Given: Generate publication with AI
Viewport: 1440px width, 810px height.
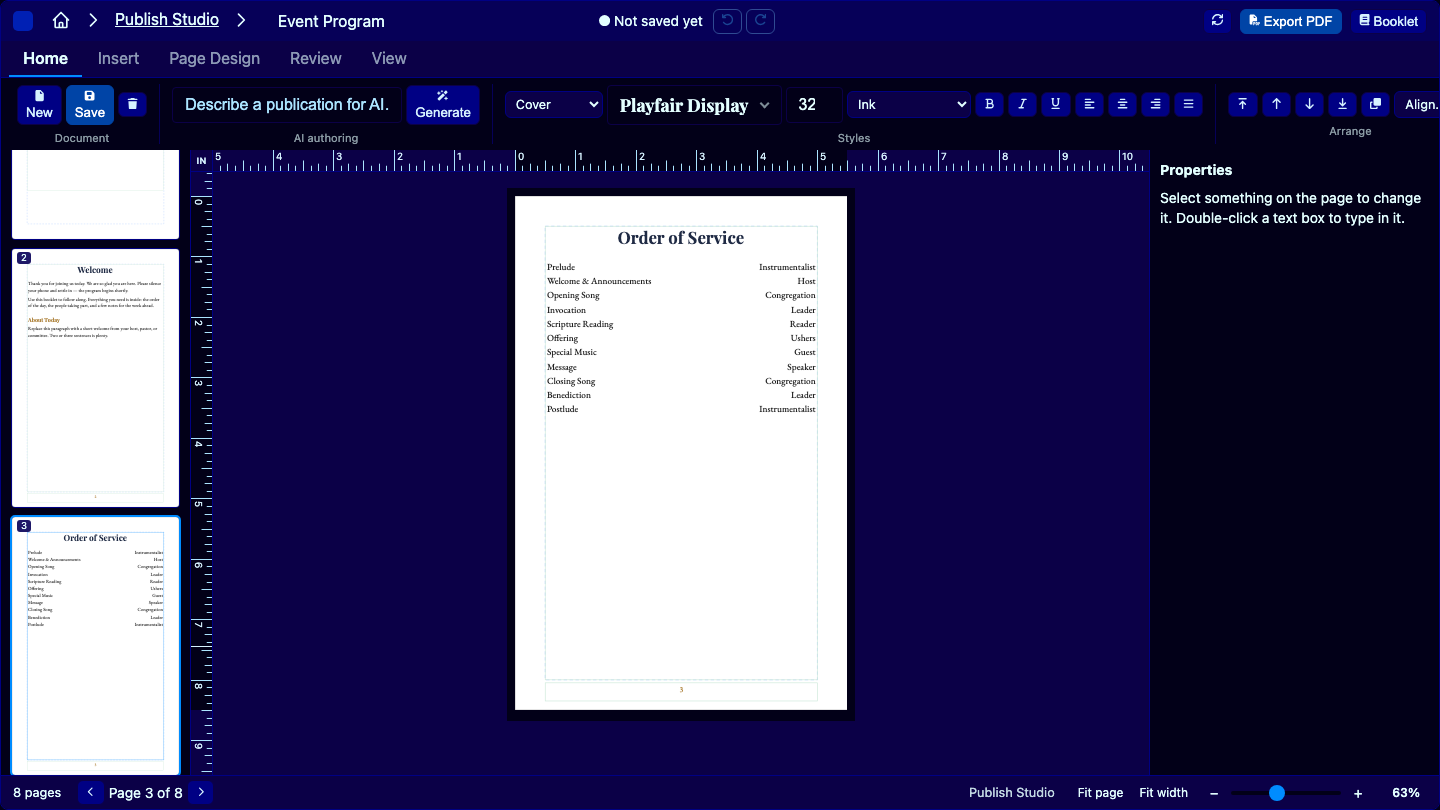Looking at the screenshot, I should [x=443, y=104].
